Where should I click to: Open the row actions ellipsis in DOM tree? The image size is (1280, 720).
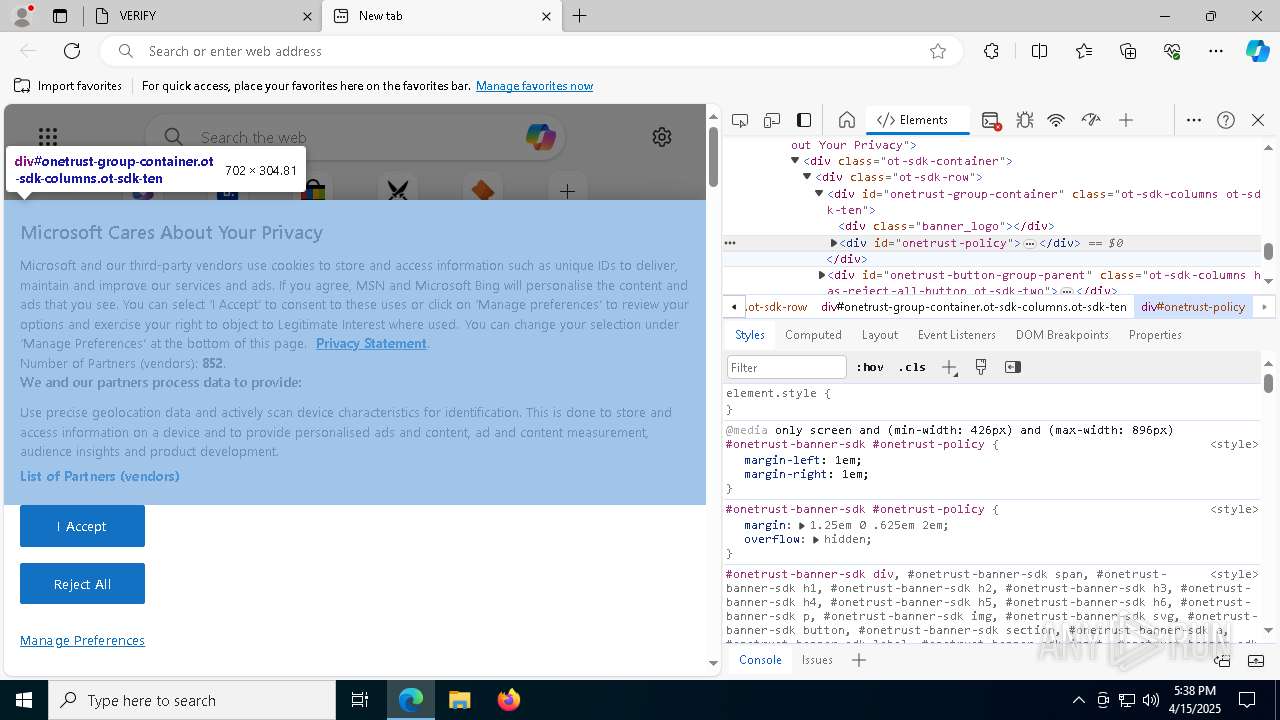point(730,243)
